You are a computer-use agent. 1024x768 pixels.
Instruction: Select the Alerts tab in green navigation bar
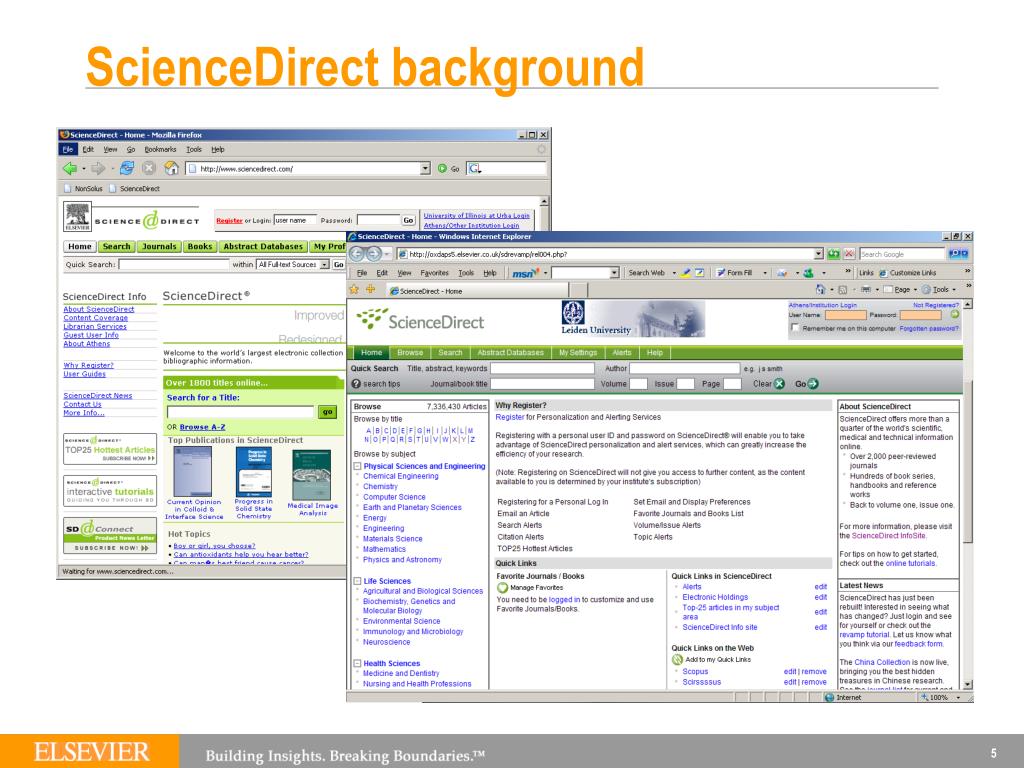coord(622,353)
